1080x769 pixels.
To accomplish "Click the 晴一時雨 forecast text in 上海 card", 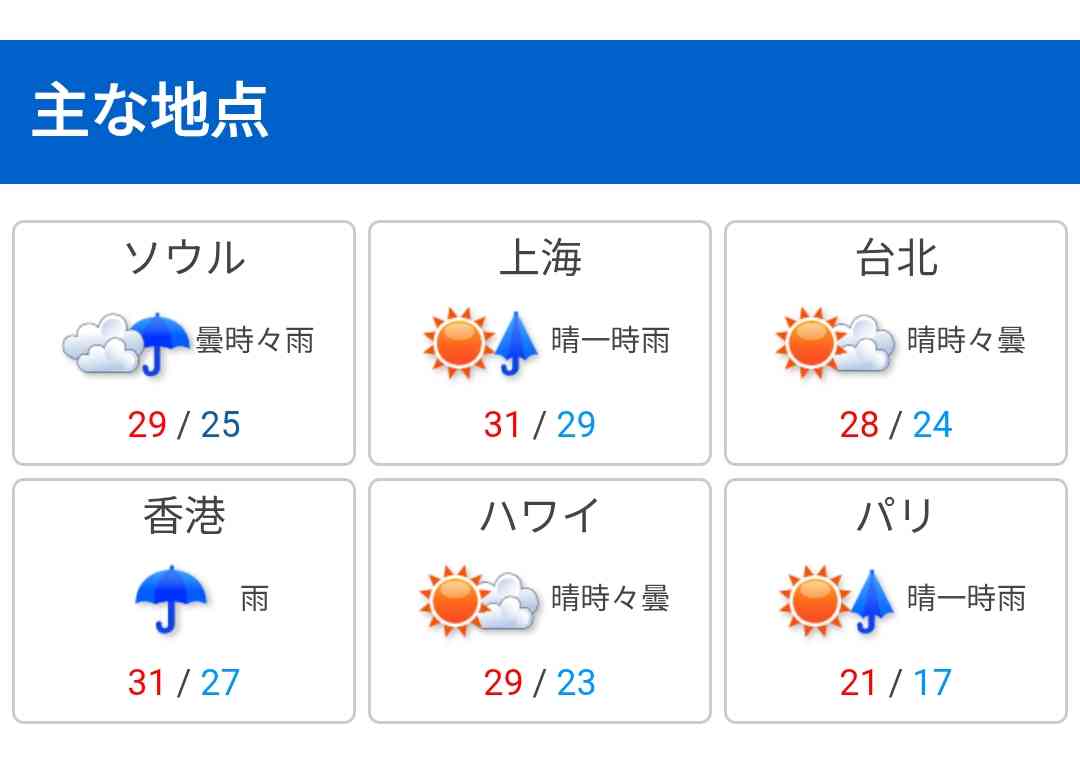I will (610, 340).
